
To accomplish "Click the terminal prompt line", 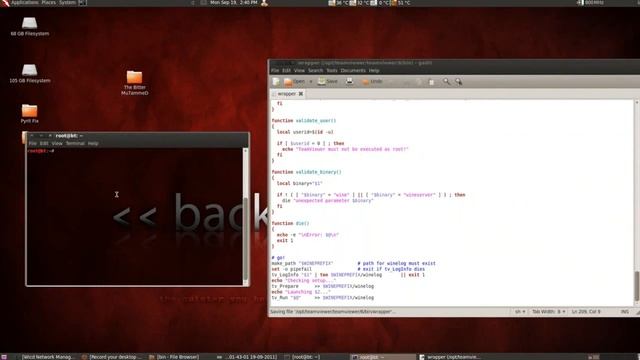I will pos(41,151).
